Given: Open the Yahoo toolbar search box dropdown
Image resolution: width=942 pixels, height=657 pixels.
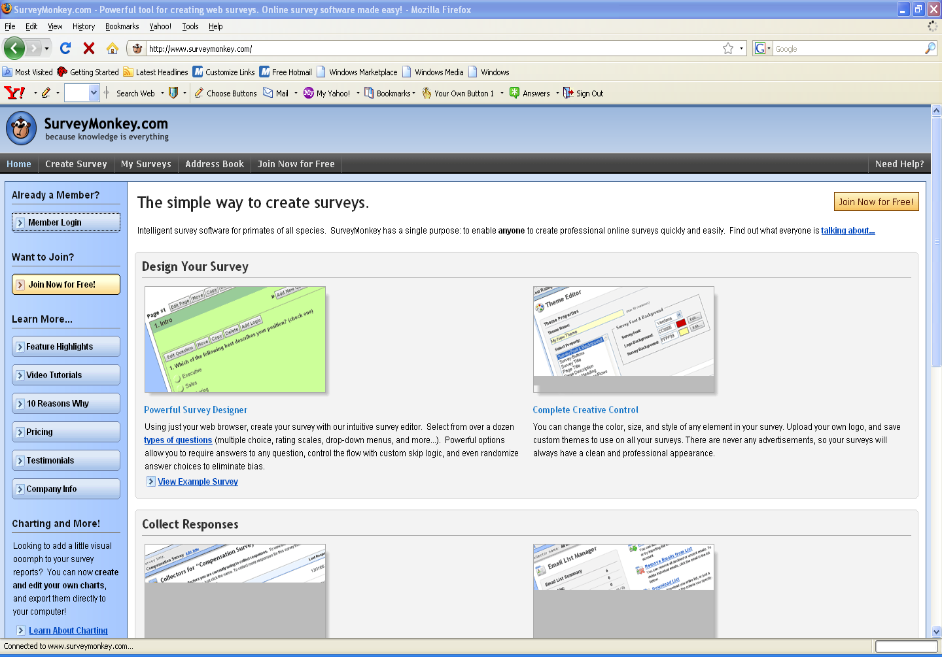Looking at the screenshot, I should [94, 93].
